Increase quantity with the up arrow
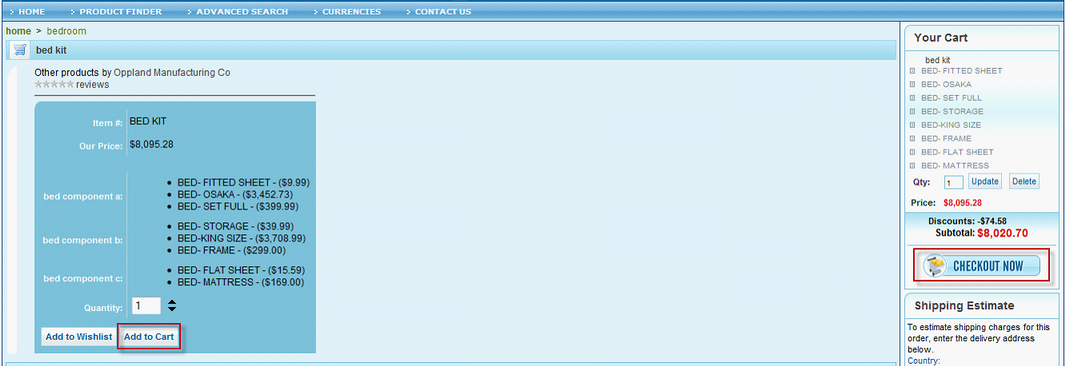 pyautogui.click(x=172, y=302)
